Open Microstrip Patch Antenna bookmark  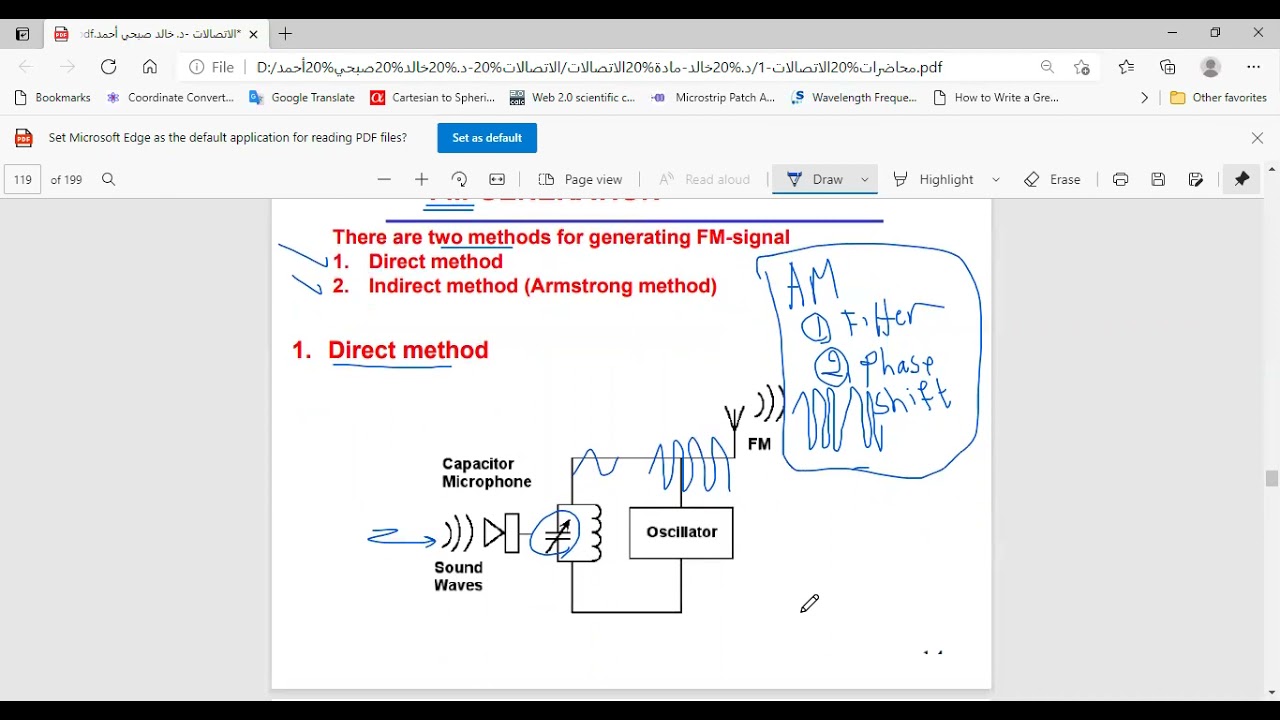click(x=713, y=98)
